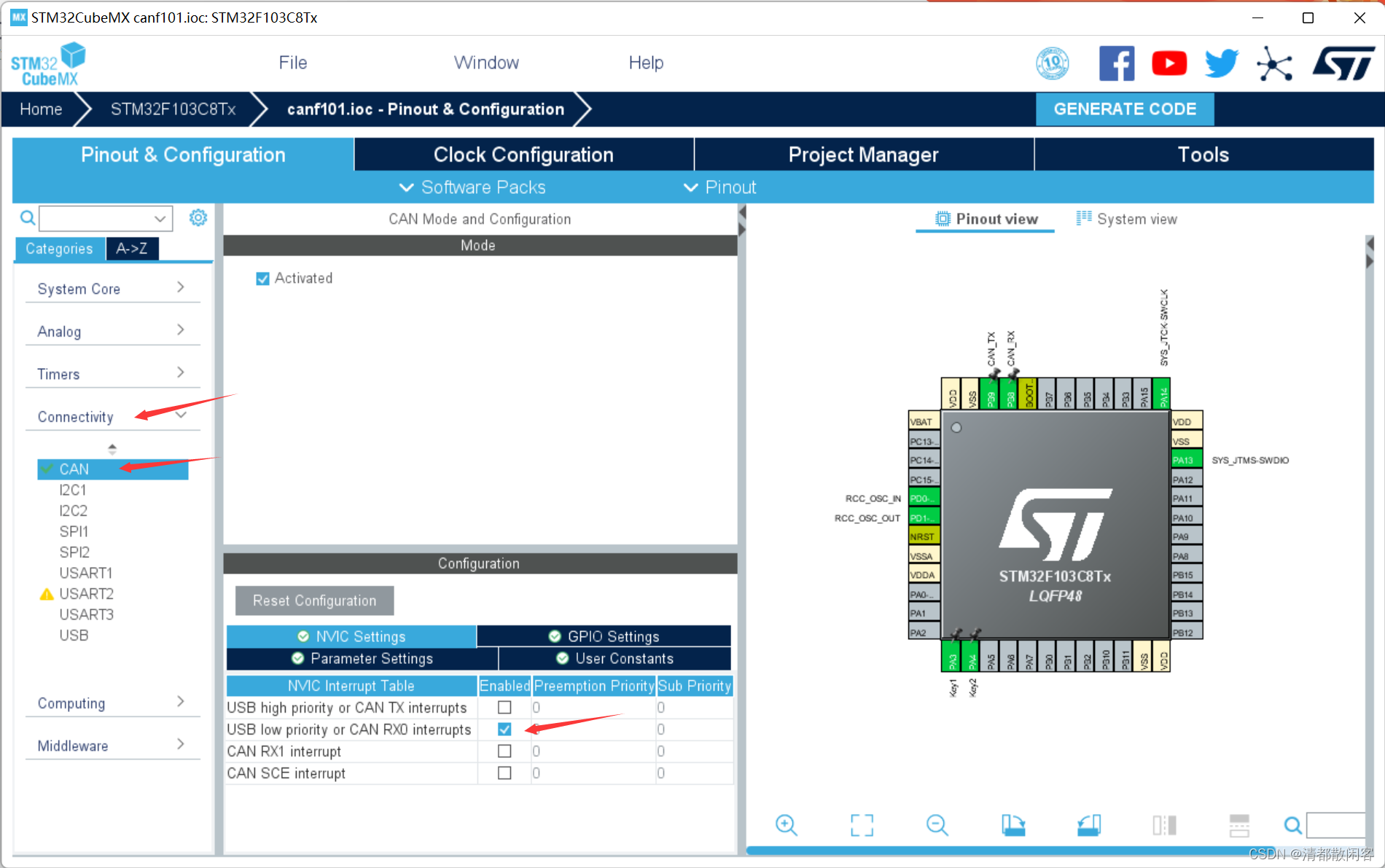1385x868 pixels.
Task: Open the User Constants tab
Action: click(615, 658)
